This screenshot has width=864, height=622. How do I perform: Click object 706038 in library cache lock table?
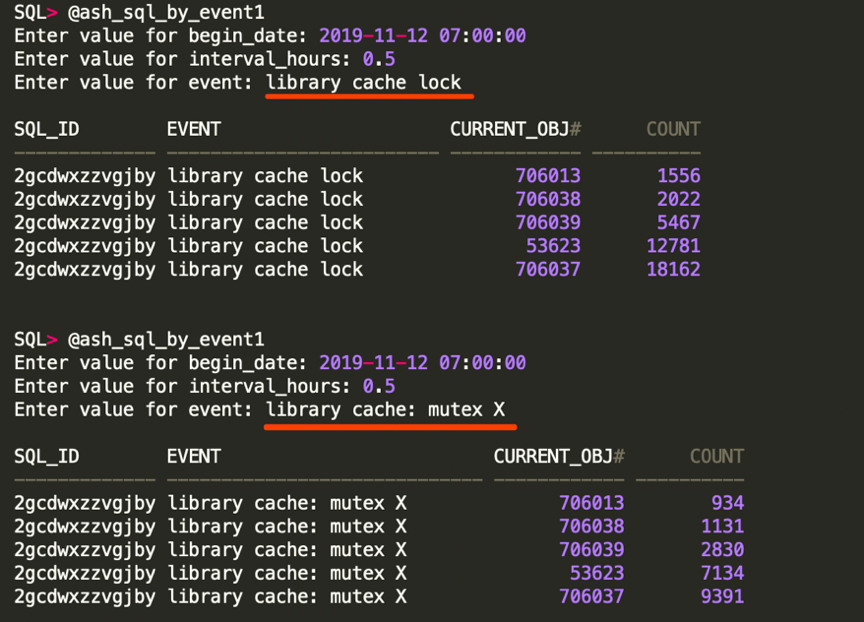coord(547,199)
